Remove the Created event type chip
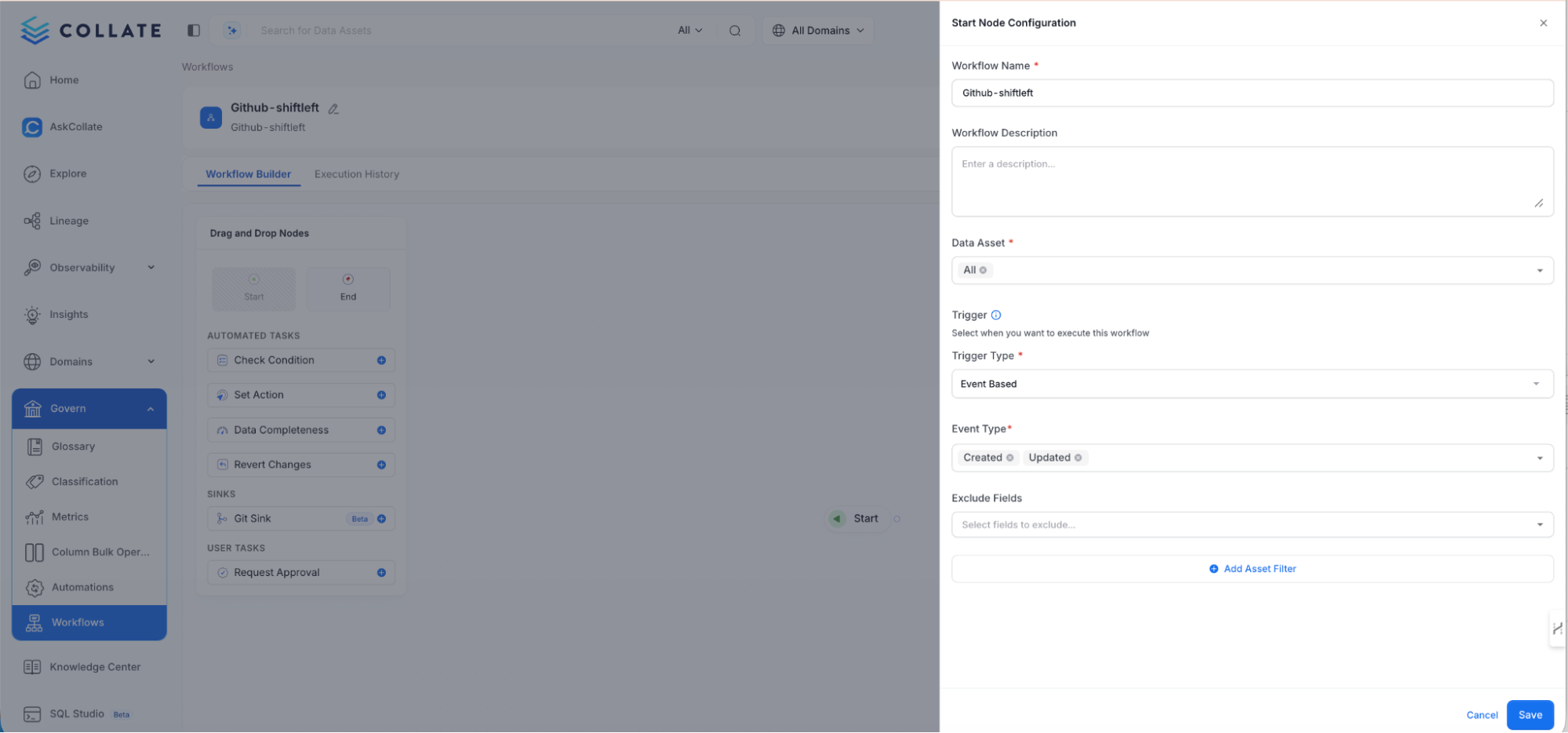This screenshot has height=733, width=1568. click(x=1010, y=458)
